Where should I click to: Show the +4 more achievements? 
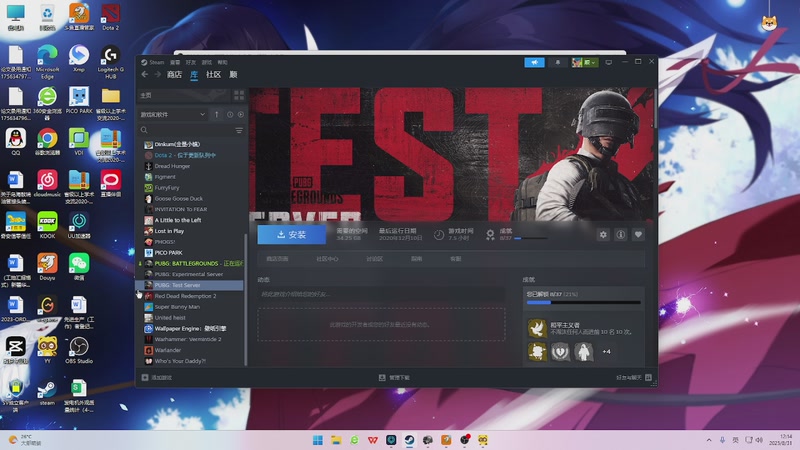click(x=606, y=352)
